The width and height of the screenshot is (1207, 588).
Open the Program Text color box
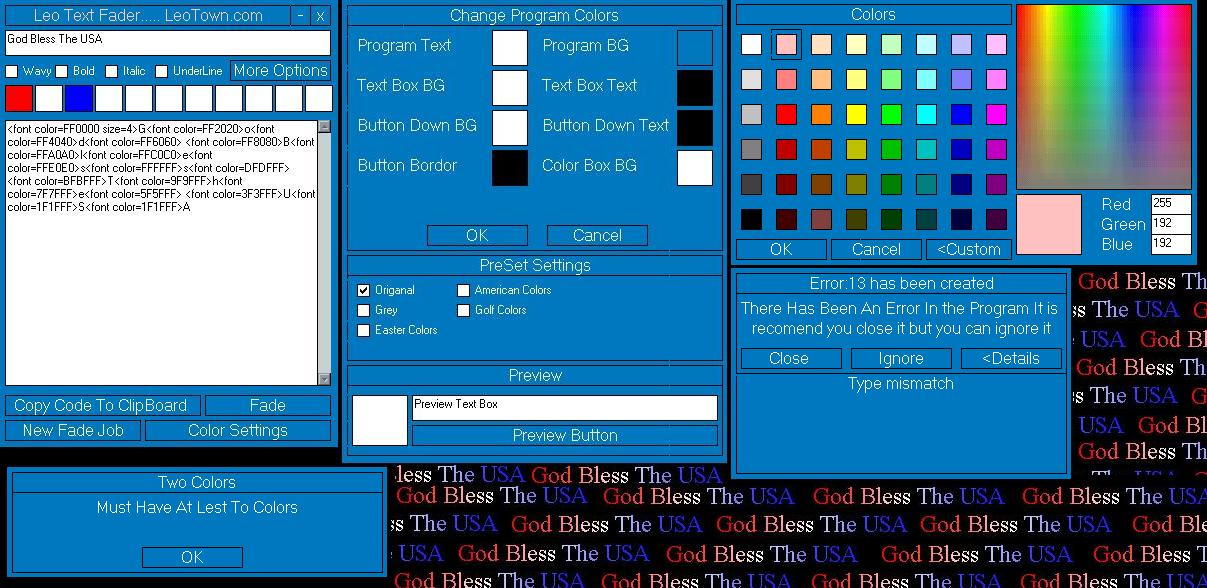coord(509,47)
